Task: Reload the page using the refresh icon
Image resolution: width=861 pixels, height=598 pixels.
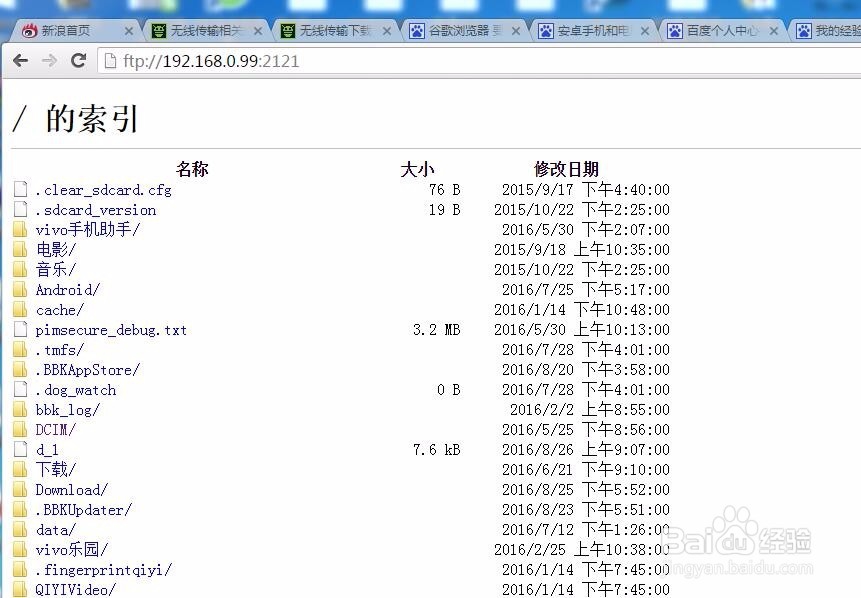Action: pos(79,61)
